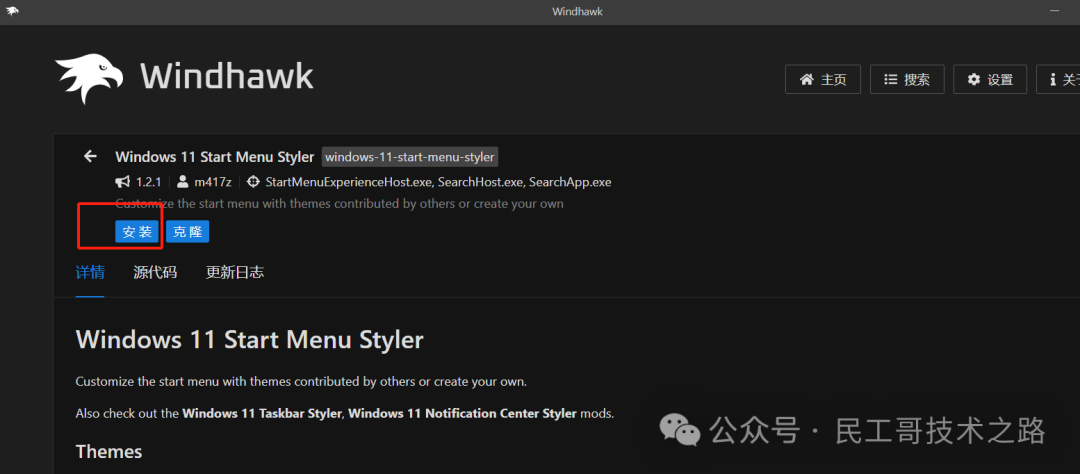Switch to the 更新日志 changelog tab

pos(235,272)
